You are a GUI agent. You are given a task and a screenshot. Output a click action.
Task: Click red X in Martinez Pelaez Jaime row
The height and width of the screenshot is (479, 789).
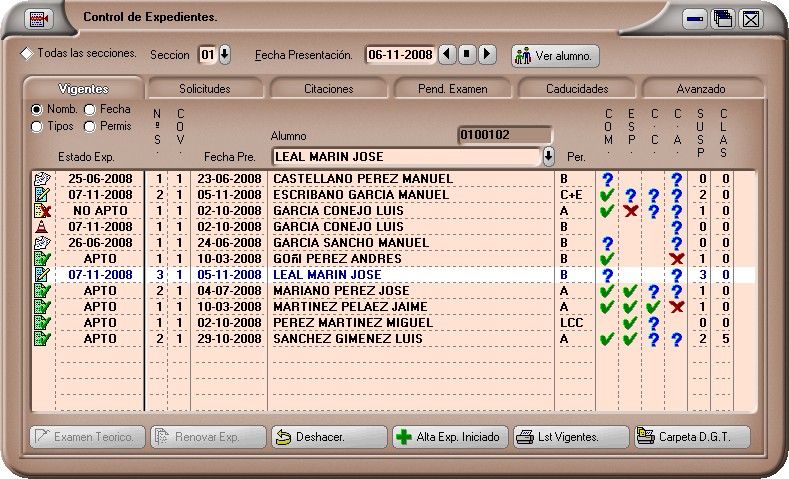677,307
